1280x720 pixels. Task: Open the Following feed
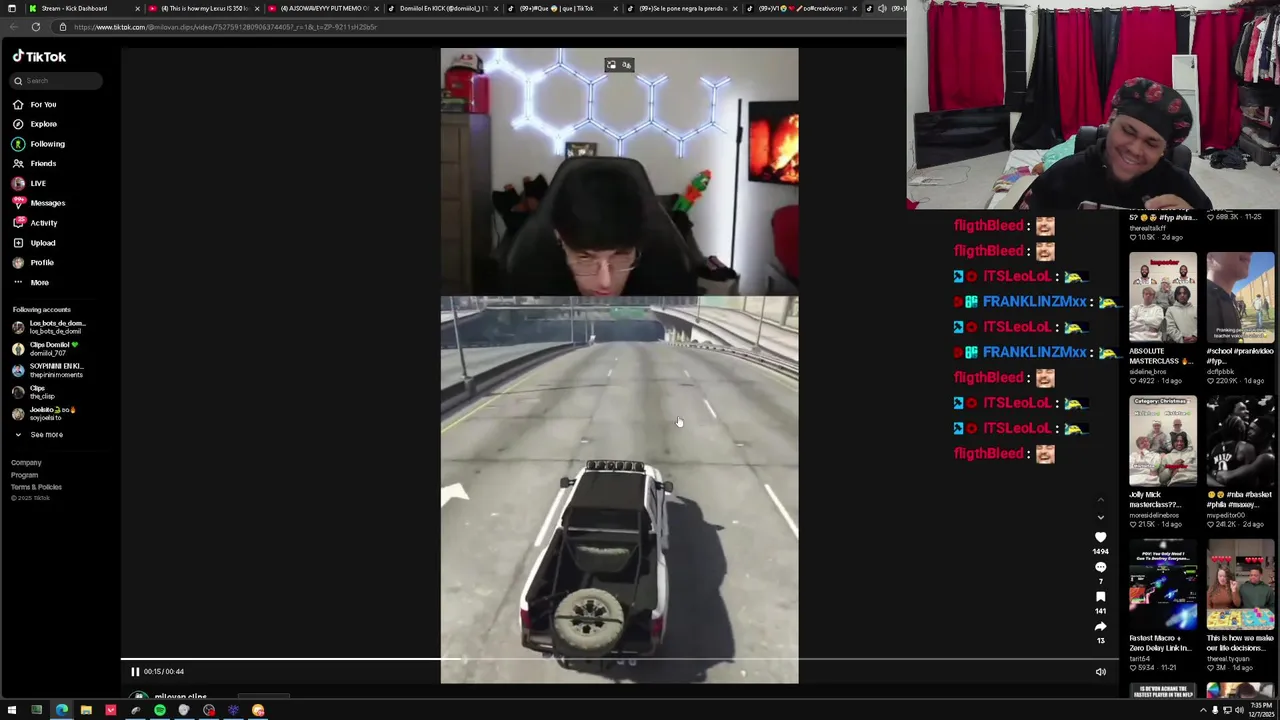[38, 144]
